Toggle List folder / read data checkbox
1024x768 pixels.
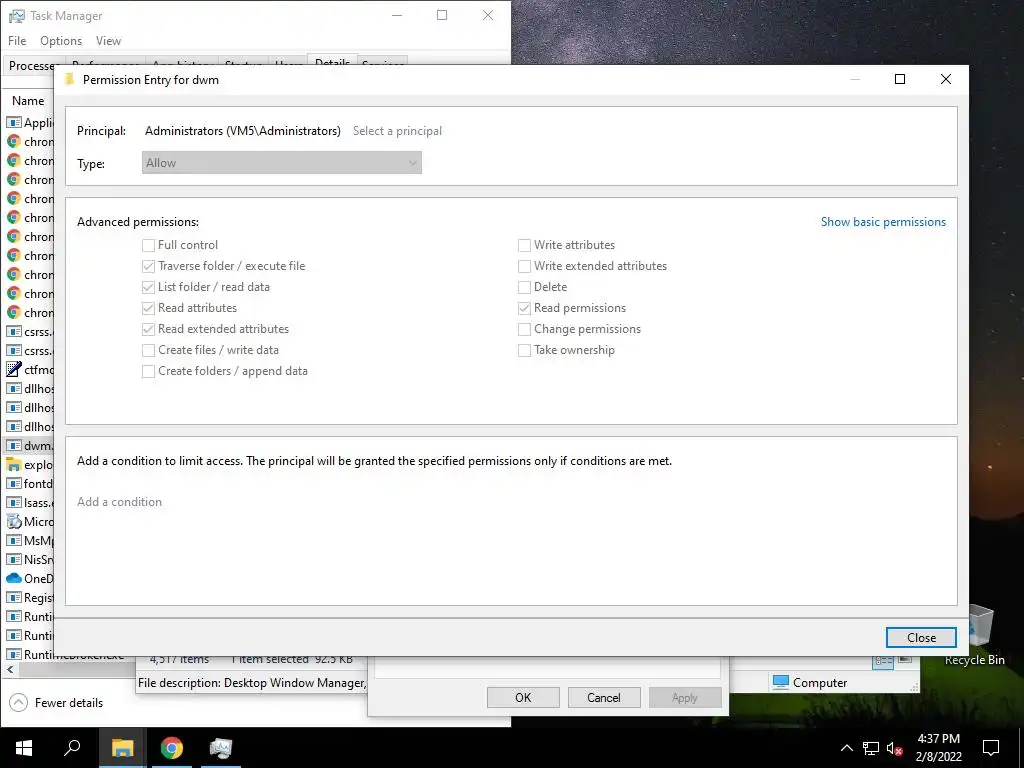click(x=148, y=287)
